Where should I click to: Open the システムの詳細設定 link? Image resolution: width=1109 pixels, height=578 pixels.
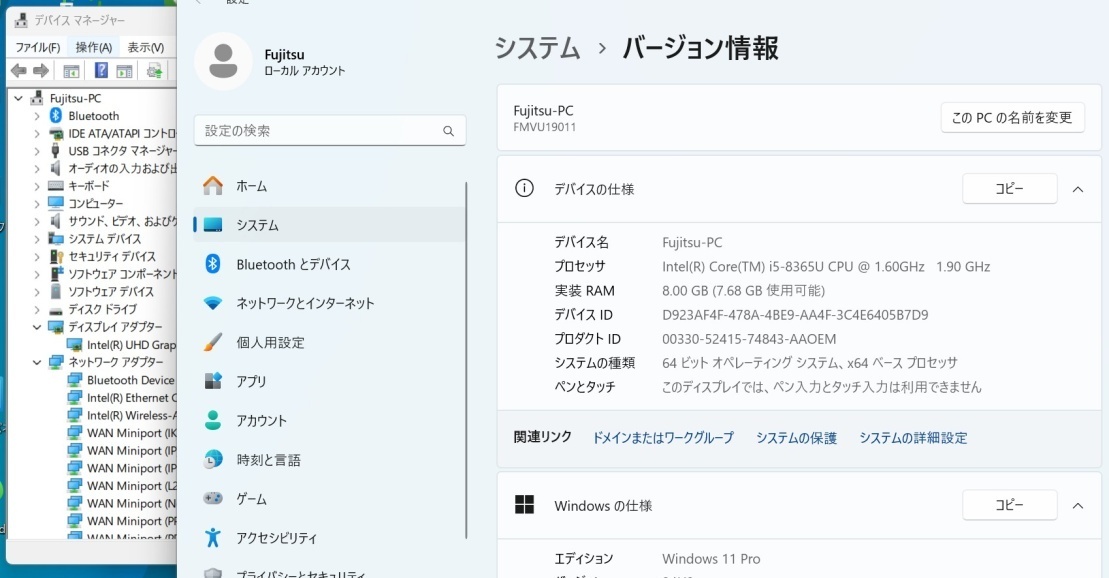click(x=913, y=438)
